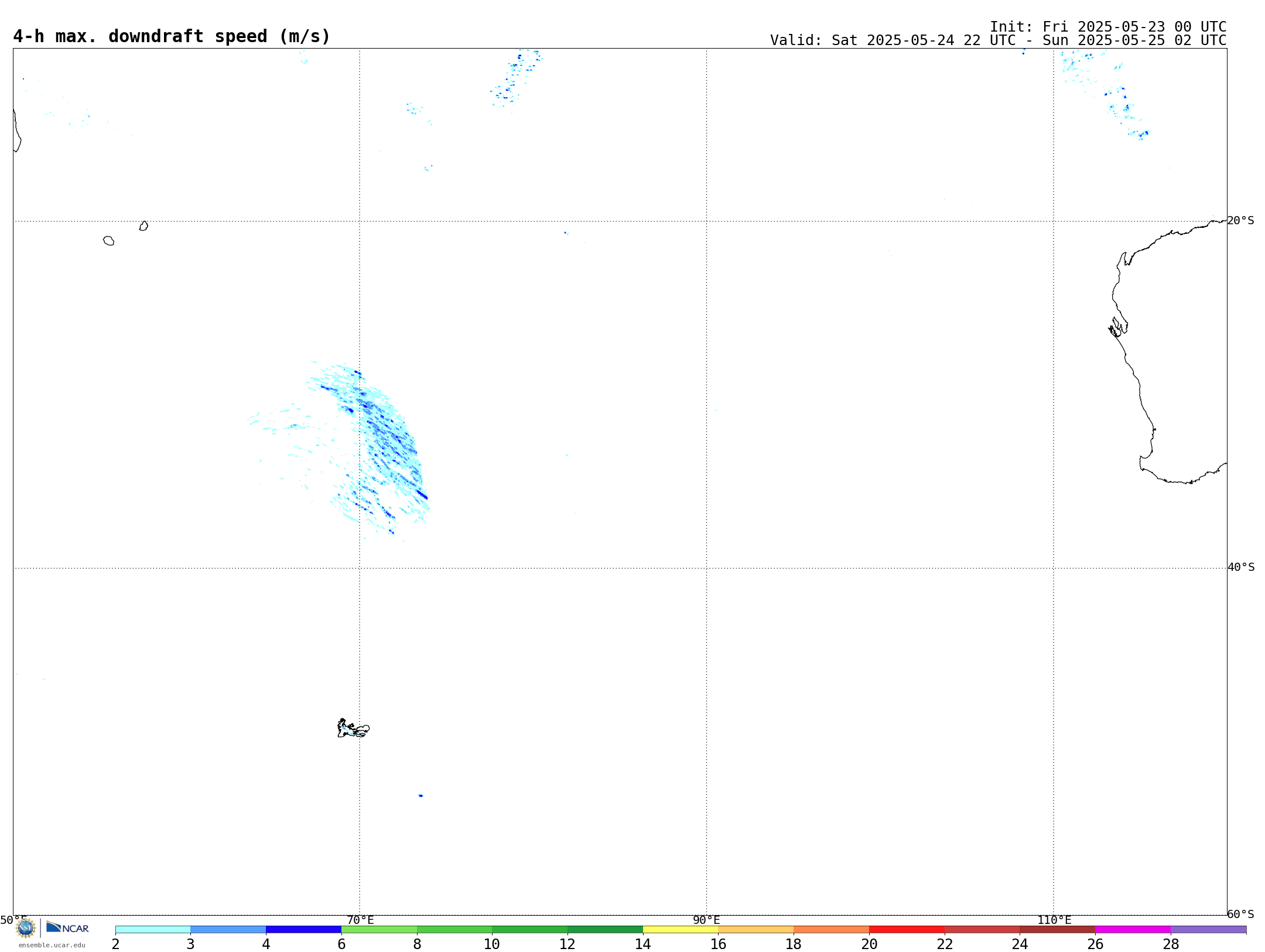1265x952 pixels.
Task: Click colorbar tick label '6'
Action: (341, 944)
